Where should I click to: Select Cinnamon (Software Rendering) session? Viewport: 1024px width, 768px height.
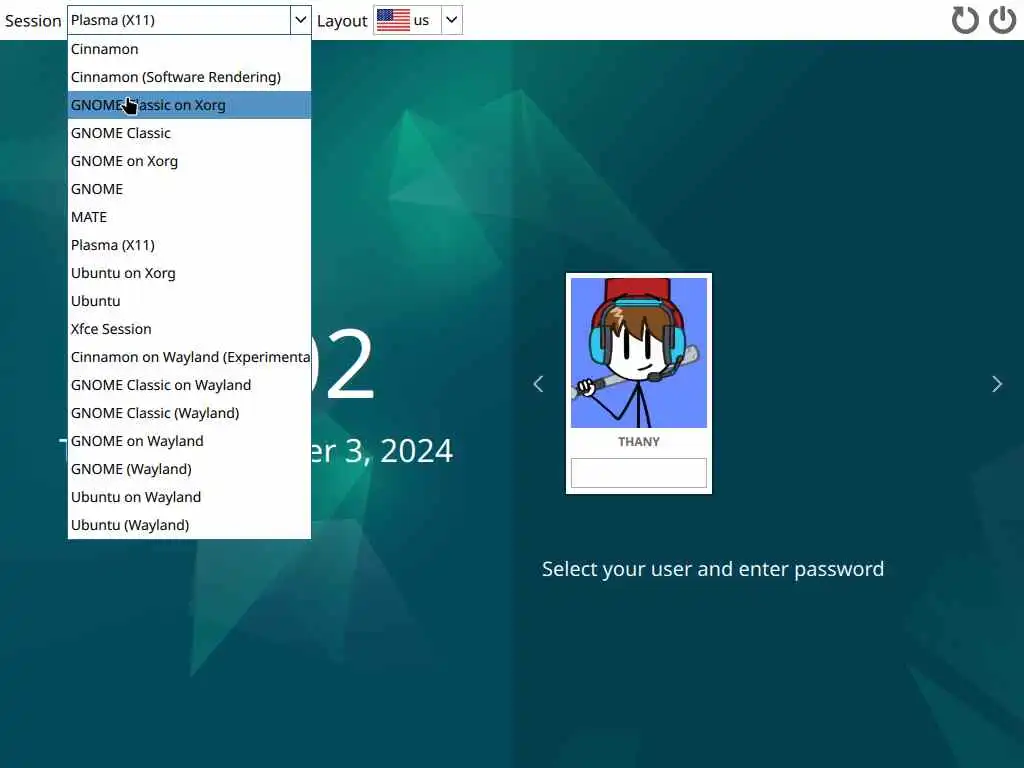pos(189,77)
